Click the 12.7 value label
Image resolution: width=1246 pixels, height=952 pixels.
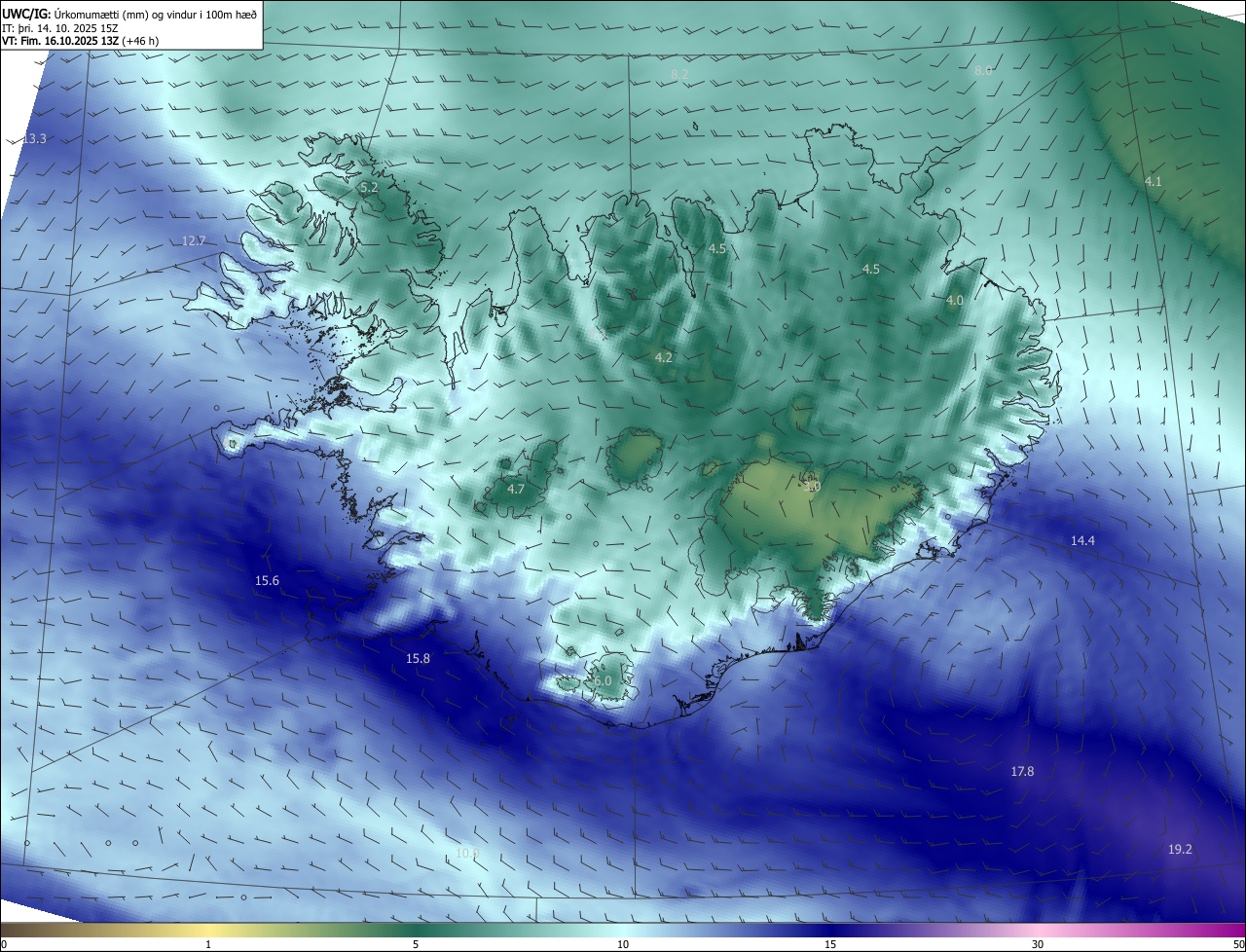[x=194, y=240]
